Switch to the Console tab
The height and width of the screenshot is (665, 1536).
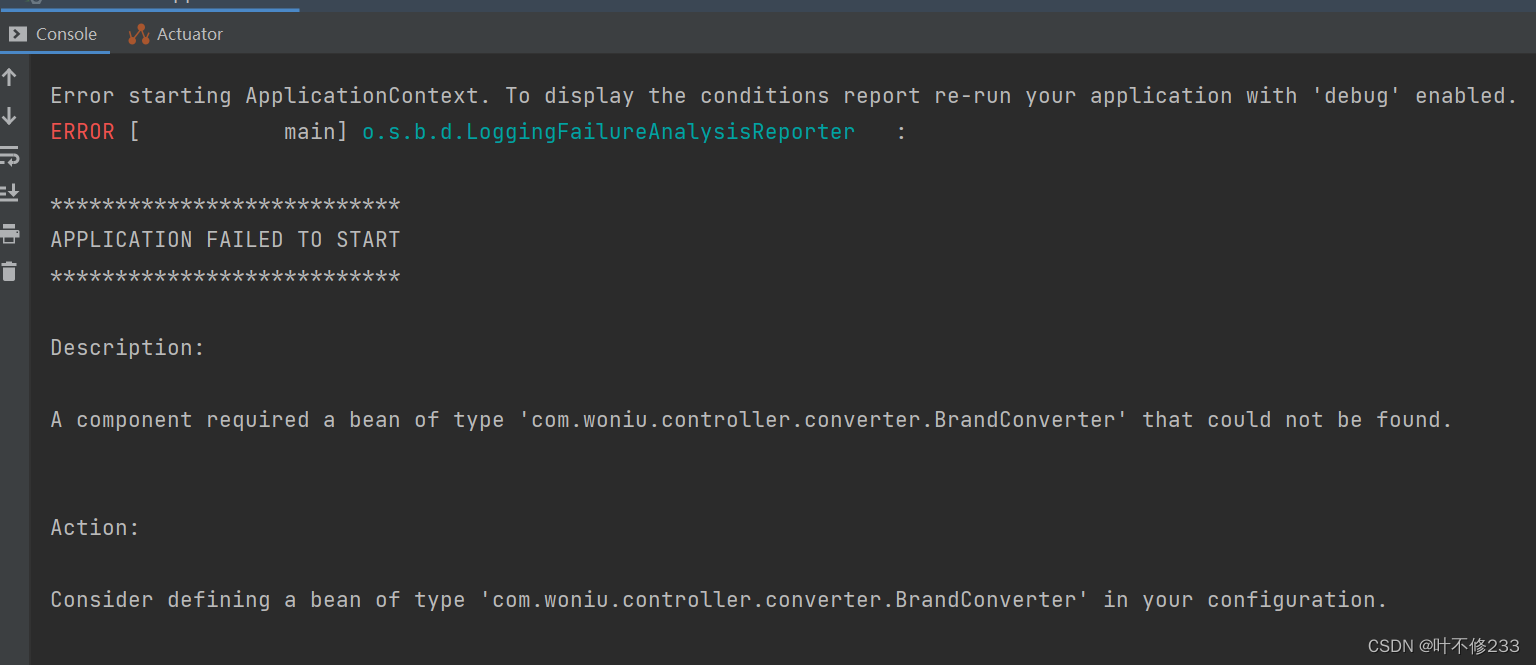point(54,34)
